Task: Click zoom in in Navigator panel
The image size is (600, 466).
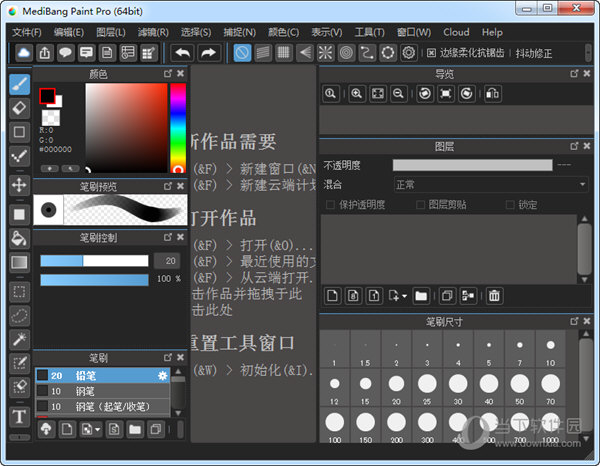Action: [356, 94]
